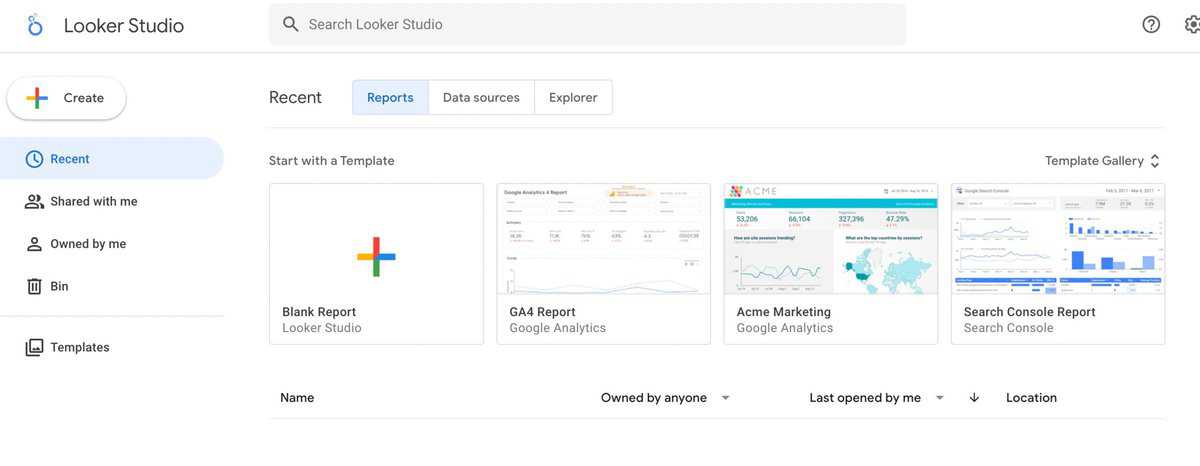Open Owned by me in sidebar
The width and height of the screenshot is (1200, 466).
pos(112,244)
